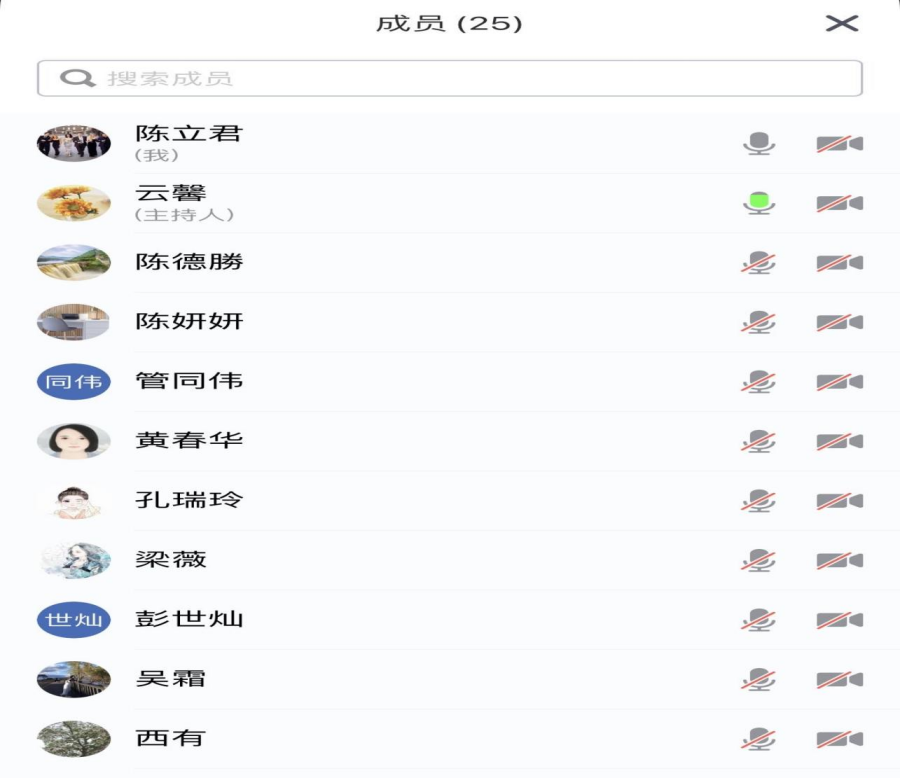Click the muted microphone for 孔瑞玲

tap(758, 501)
